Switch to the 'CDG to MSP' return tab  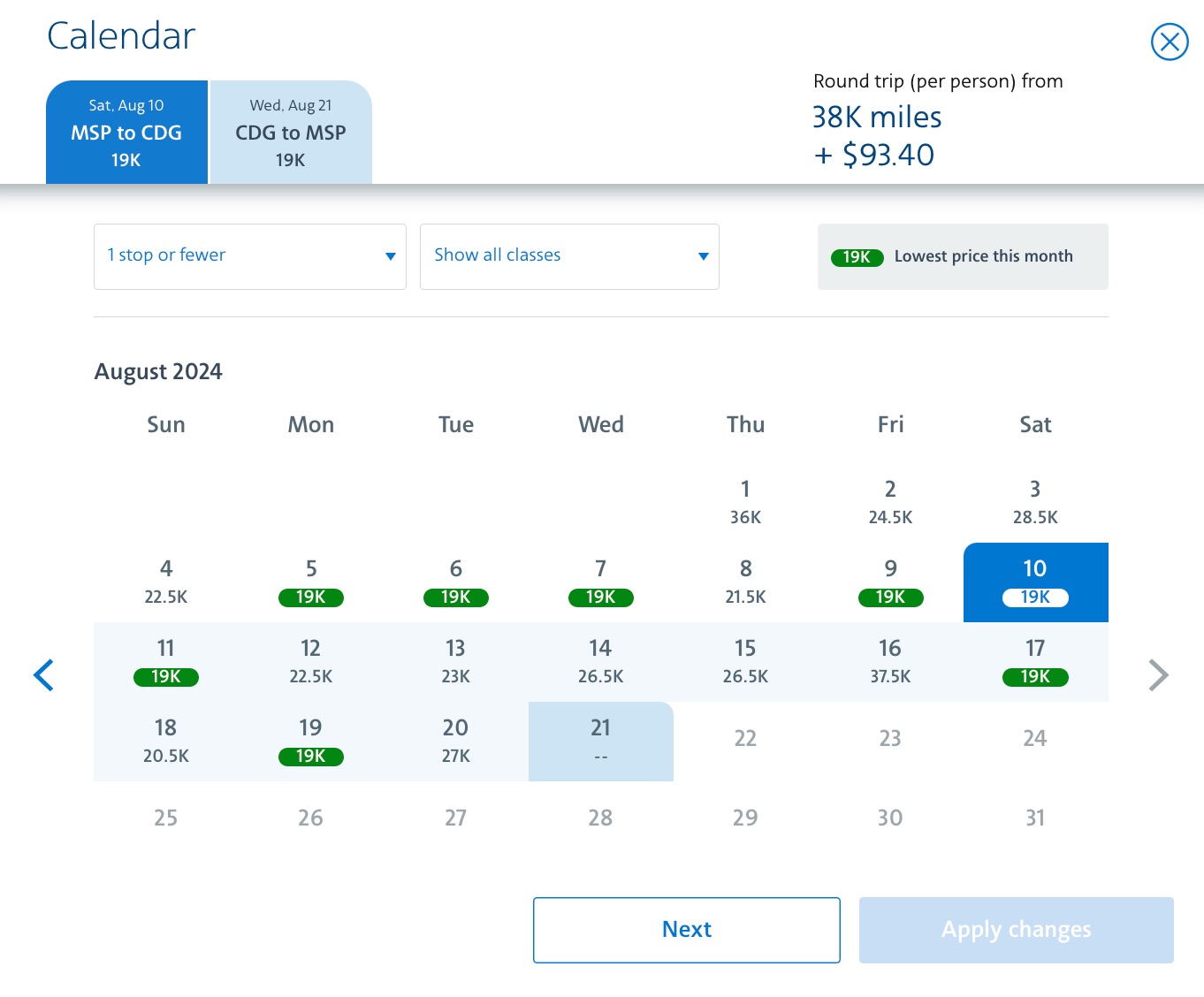[290, 132]
